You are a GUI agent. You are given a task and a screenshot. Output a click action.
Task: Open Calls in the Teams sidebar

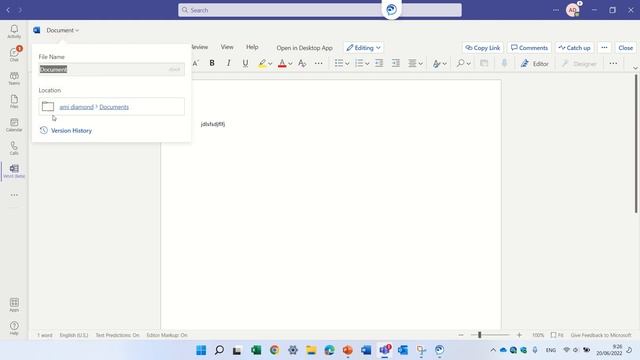pyautogui.click(x=14, y=148)
